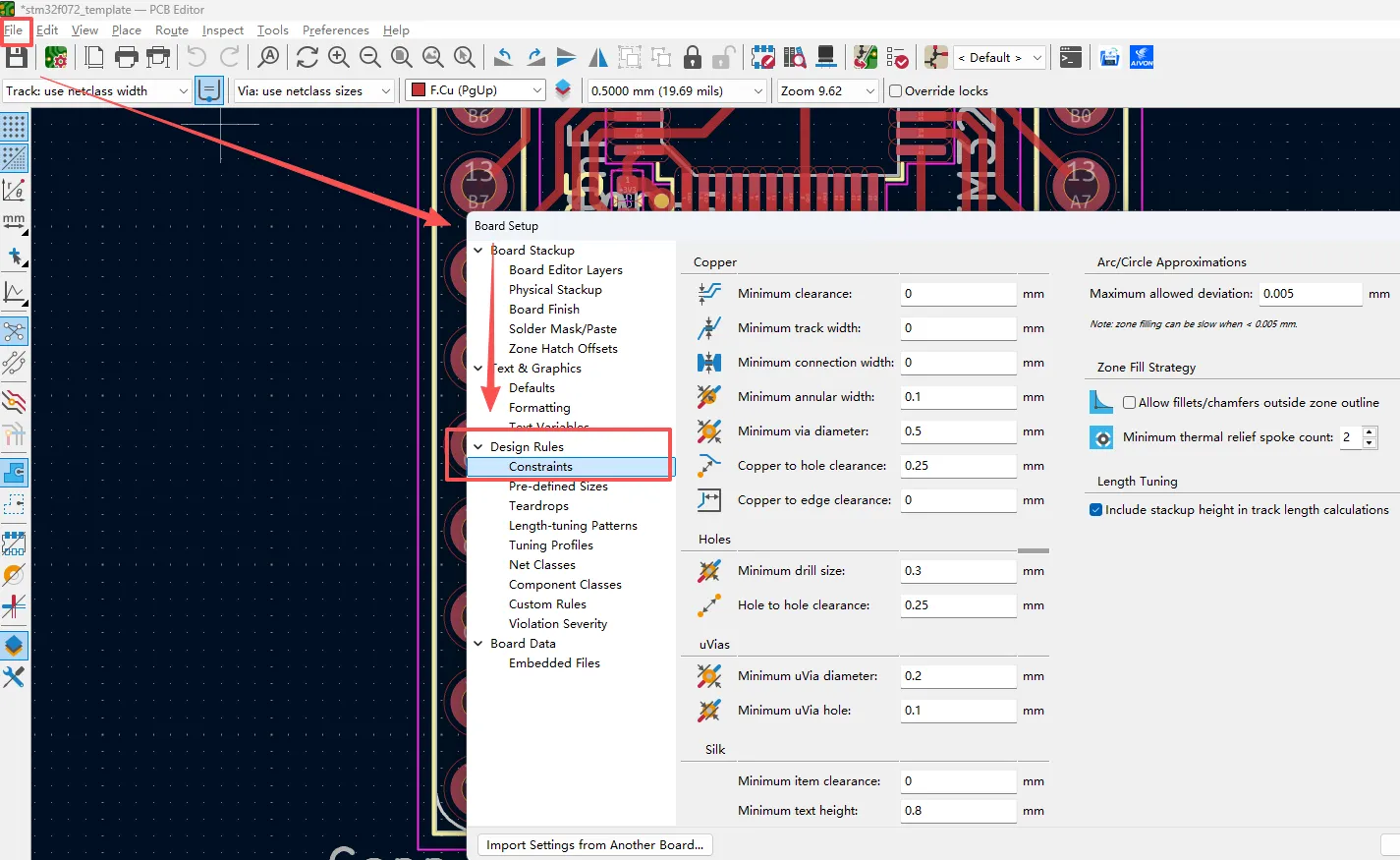Screen dimensions: 1400x860
Task: Select Net Classes tree item
Action: [542, 564]
